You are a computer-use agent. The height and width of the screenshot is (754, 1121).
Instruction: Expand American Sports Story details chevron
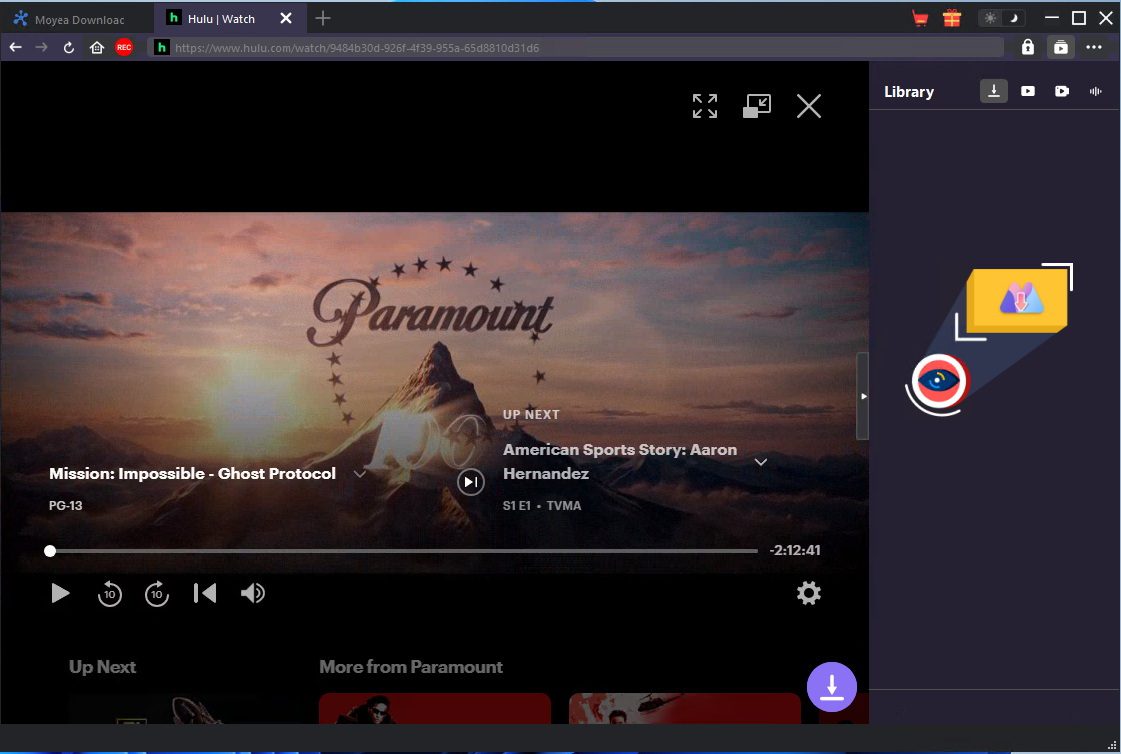(x=761, y=462)
